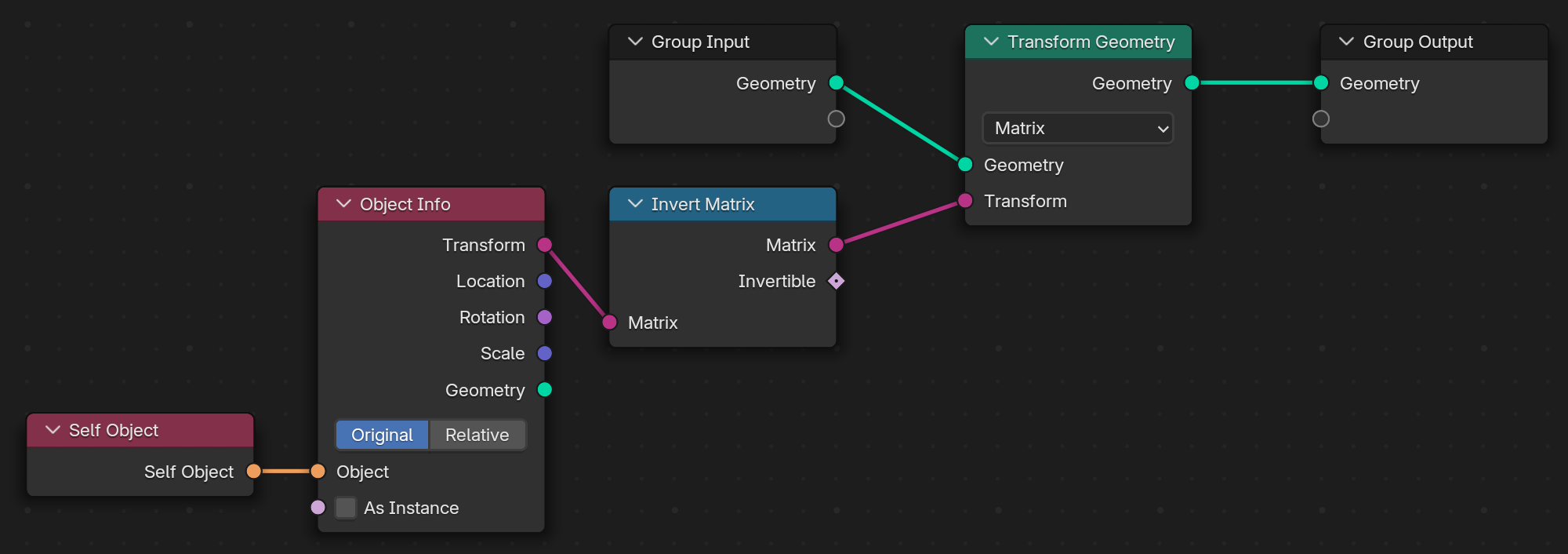Select the Group Output node header

(1434, 42)
